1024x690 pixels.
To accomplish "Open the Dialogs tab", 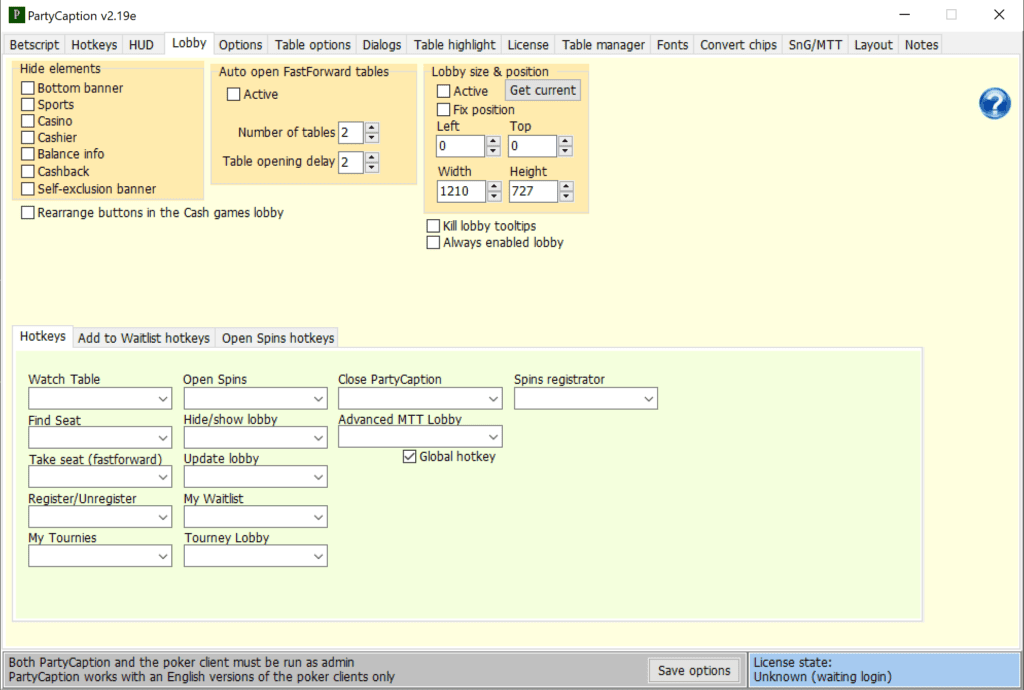I will coord(382,44).
